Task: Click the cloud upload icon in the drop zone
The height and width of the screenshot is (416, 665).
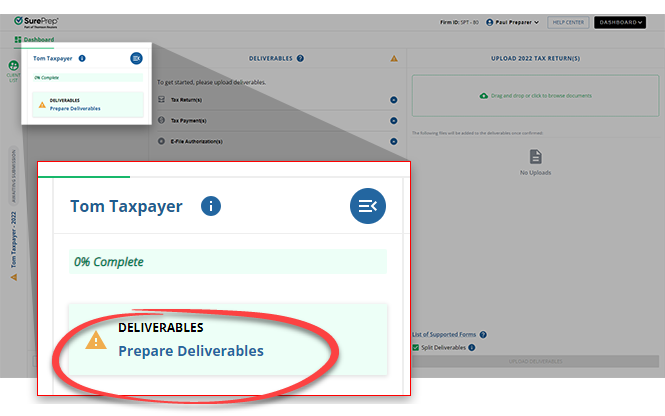Action: pyautogui.click(x=483, y=96)
